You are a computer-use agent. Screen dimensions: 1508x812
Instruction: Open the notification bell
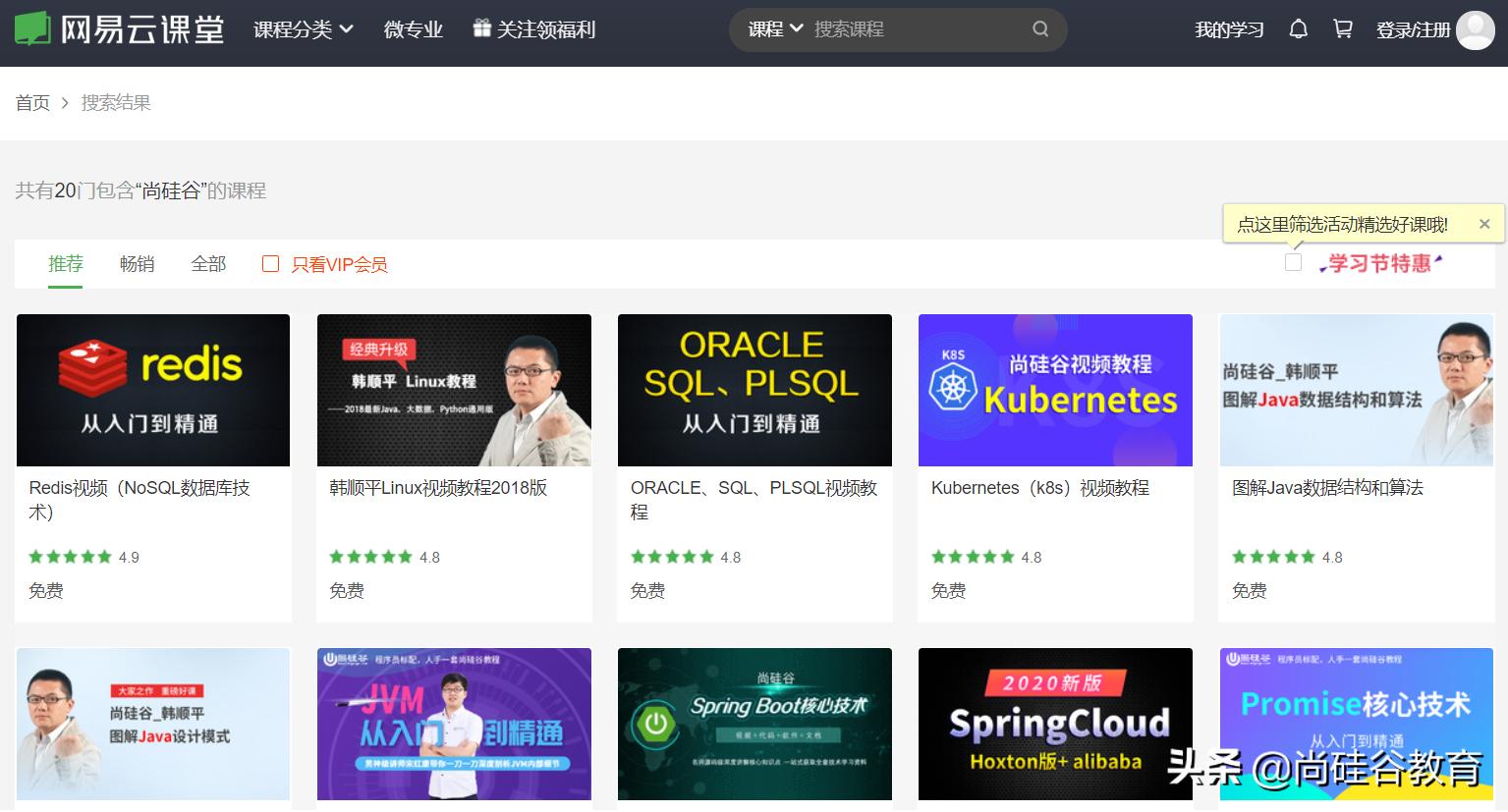1298,29
